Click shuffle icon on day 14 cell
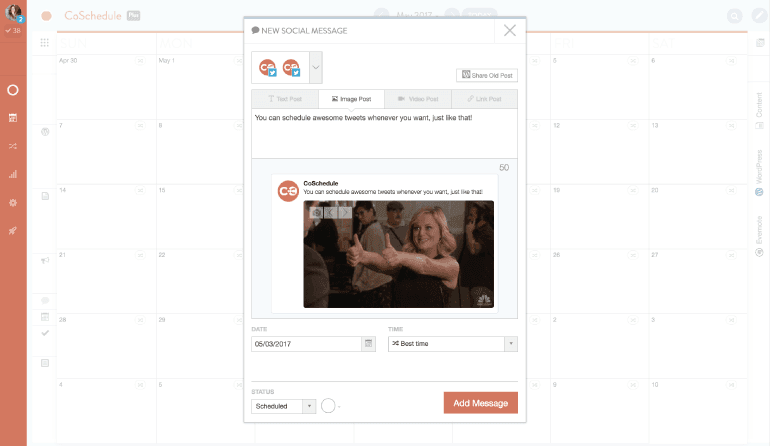770x446 pixels. [140, 190]
